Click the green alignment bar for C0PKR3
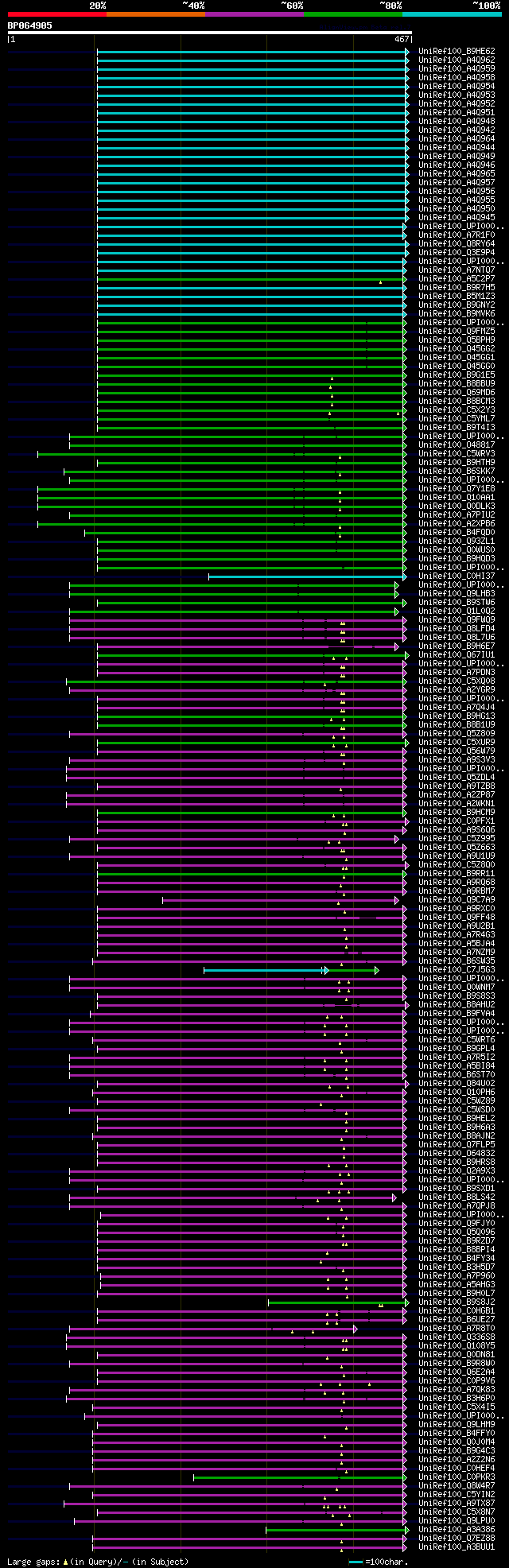Image resolution: width=509 pixels, height=1568 pixels. point(300,1477)
